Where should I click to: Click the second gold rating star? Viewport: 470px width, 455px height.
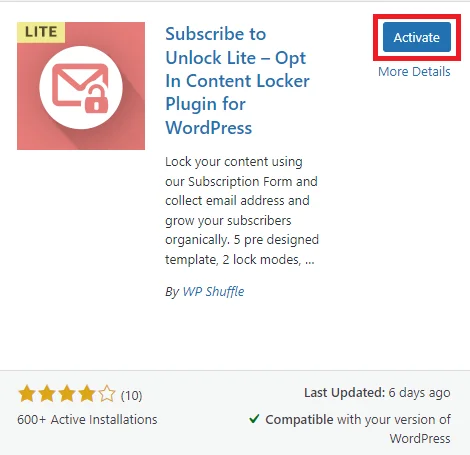(x=47, y=394)
